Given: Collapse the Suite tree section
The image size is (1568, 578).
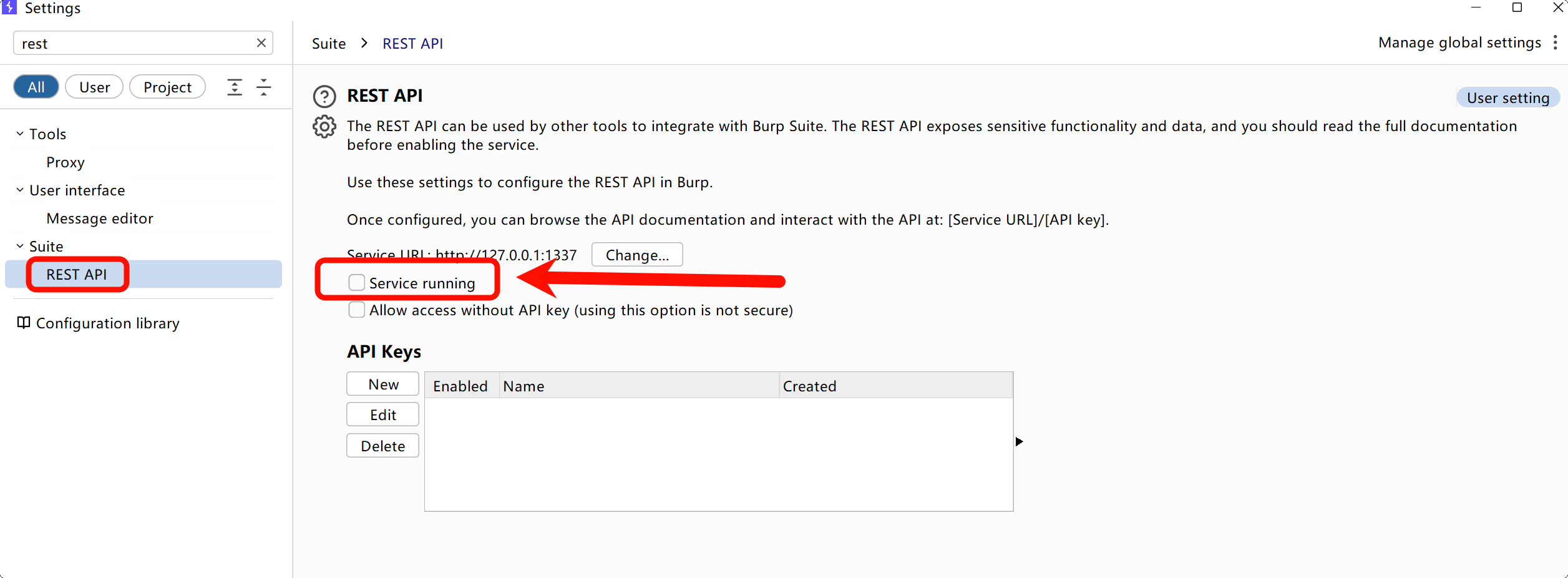Looking at the screenshot, I should 20,247.
